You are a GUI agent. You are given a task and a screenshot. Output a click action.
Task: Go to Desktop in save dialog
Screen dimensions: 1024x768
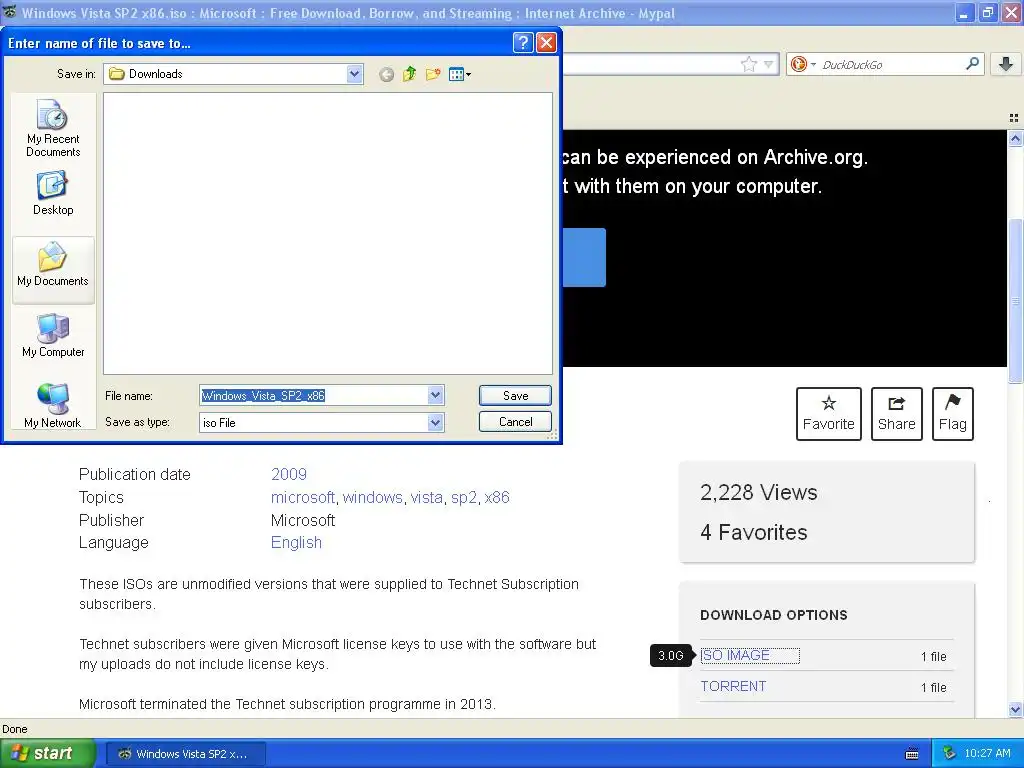click(53, 193)
